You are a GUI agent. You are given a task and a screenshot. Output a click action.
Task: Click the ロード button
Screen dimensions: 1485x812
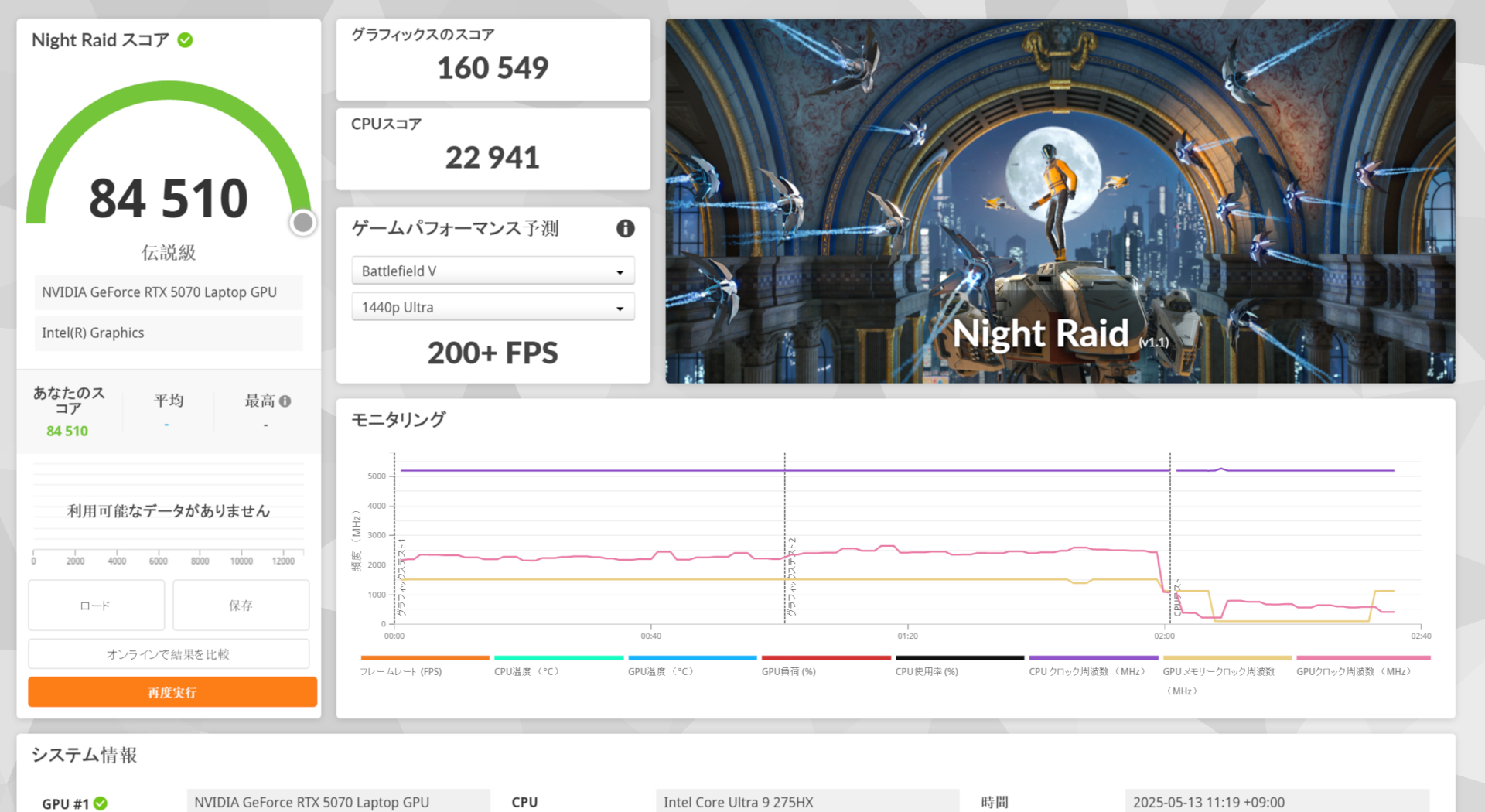pyautogui.click(x=96, y=605)
